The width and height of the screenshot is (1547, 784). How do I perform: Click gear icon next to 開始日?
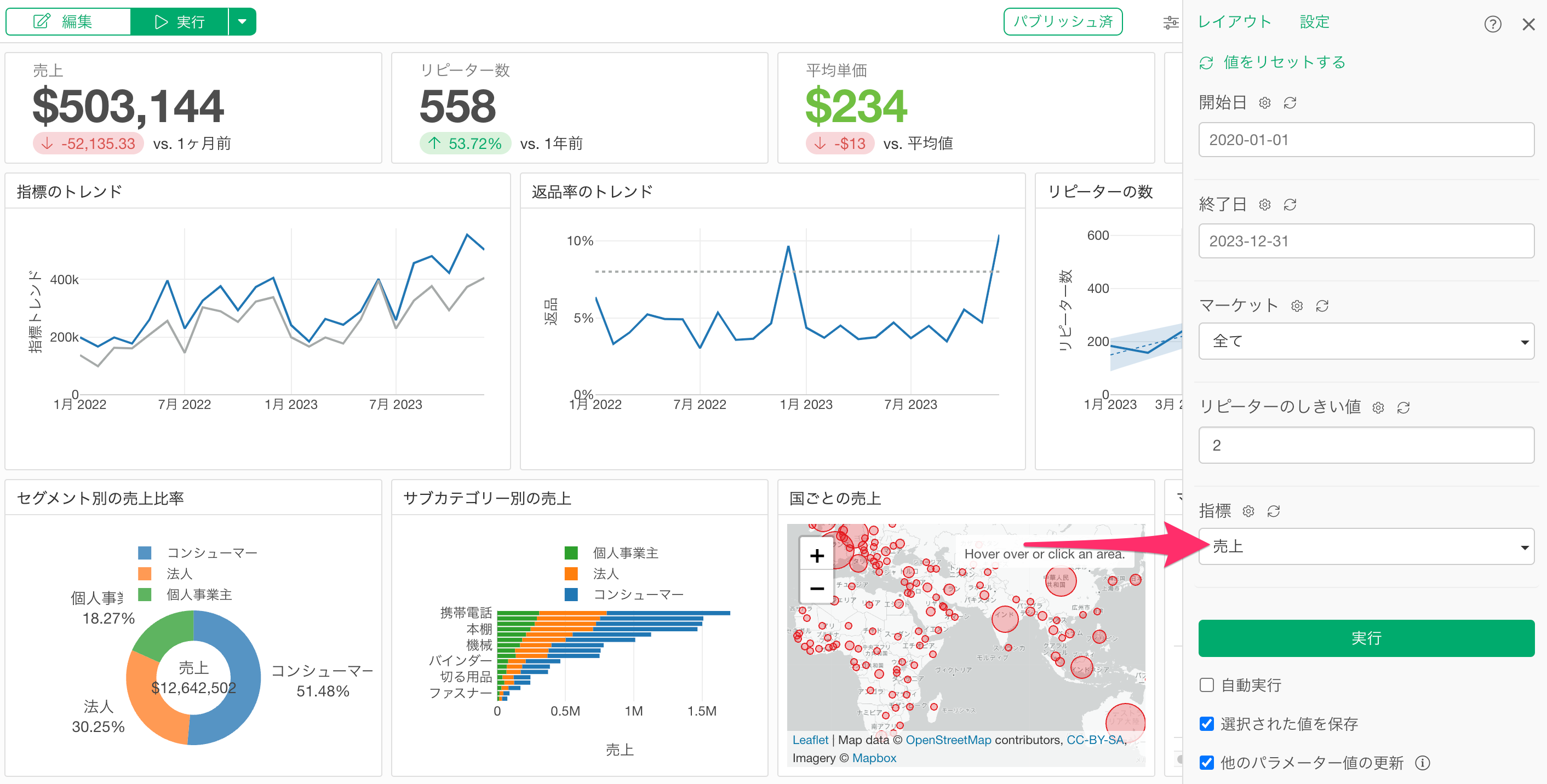[1265, 102]
